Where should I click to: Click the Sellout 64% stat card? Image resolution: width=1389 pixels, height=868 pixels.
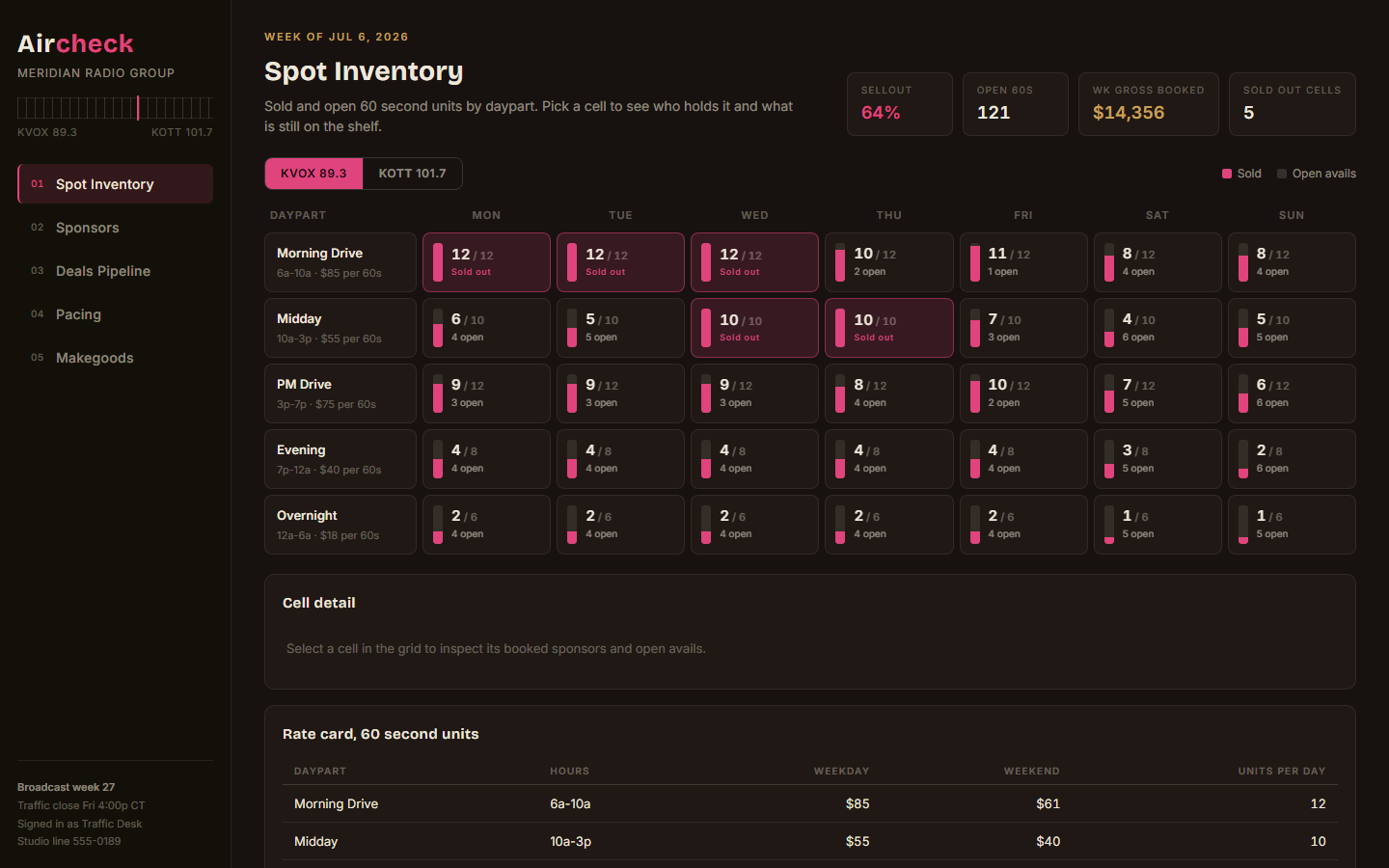pos(899,104)
